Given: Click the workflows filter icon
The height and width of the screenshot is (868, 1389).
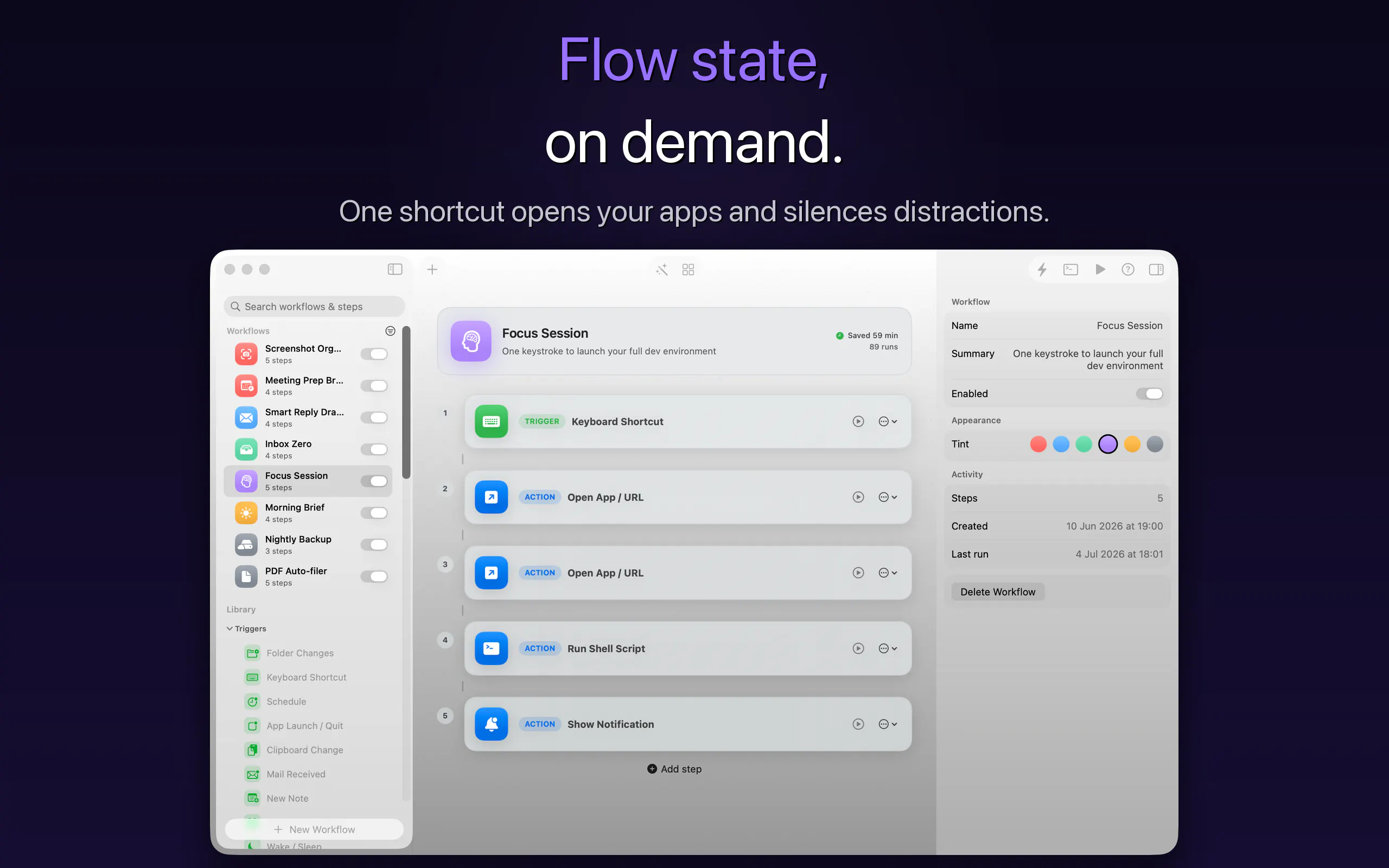Looking at the screenshot, I should (390, 331).
